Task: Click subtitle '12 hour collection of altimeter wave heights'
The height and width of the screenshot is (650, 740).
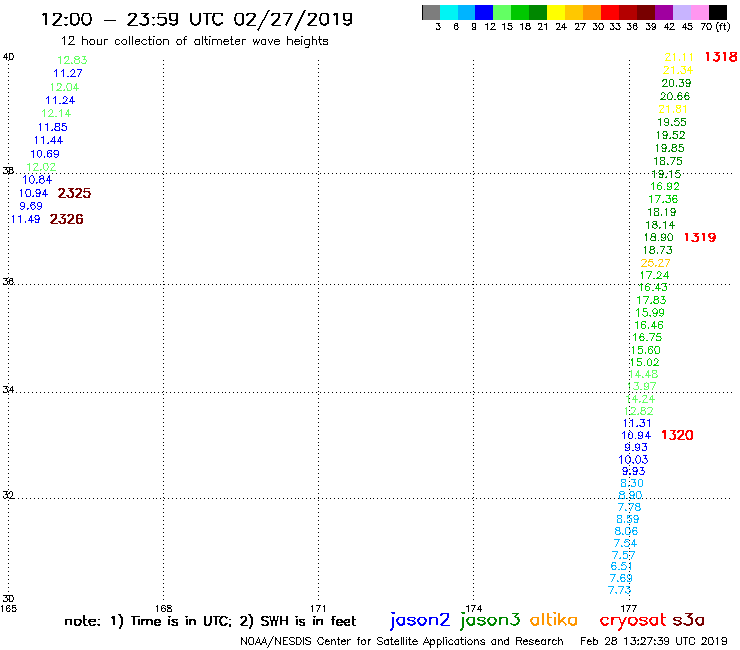Action: coord(194,41)
